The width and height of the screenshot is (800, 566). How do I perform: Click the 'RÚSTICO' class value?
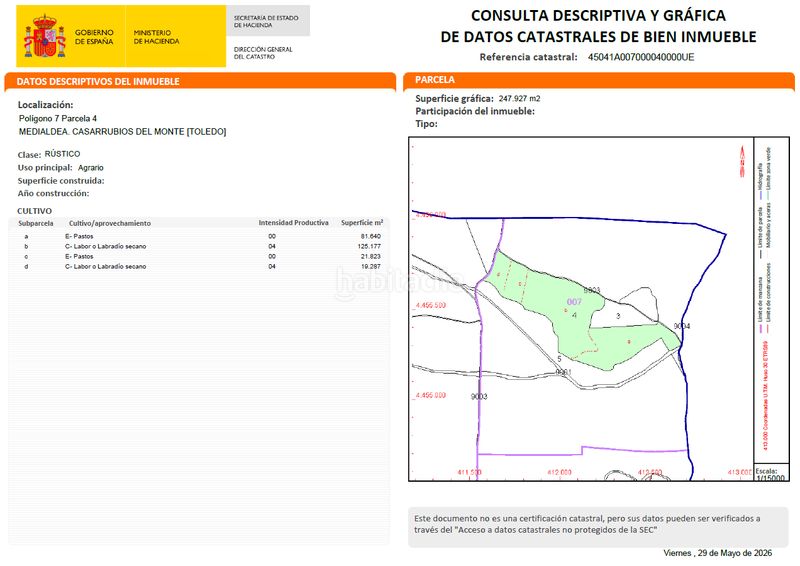pyautogui.click(x=62, y=154)
